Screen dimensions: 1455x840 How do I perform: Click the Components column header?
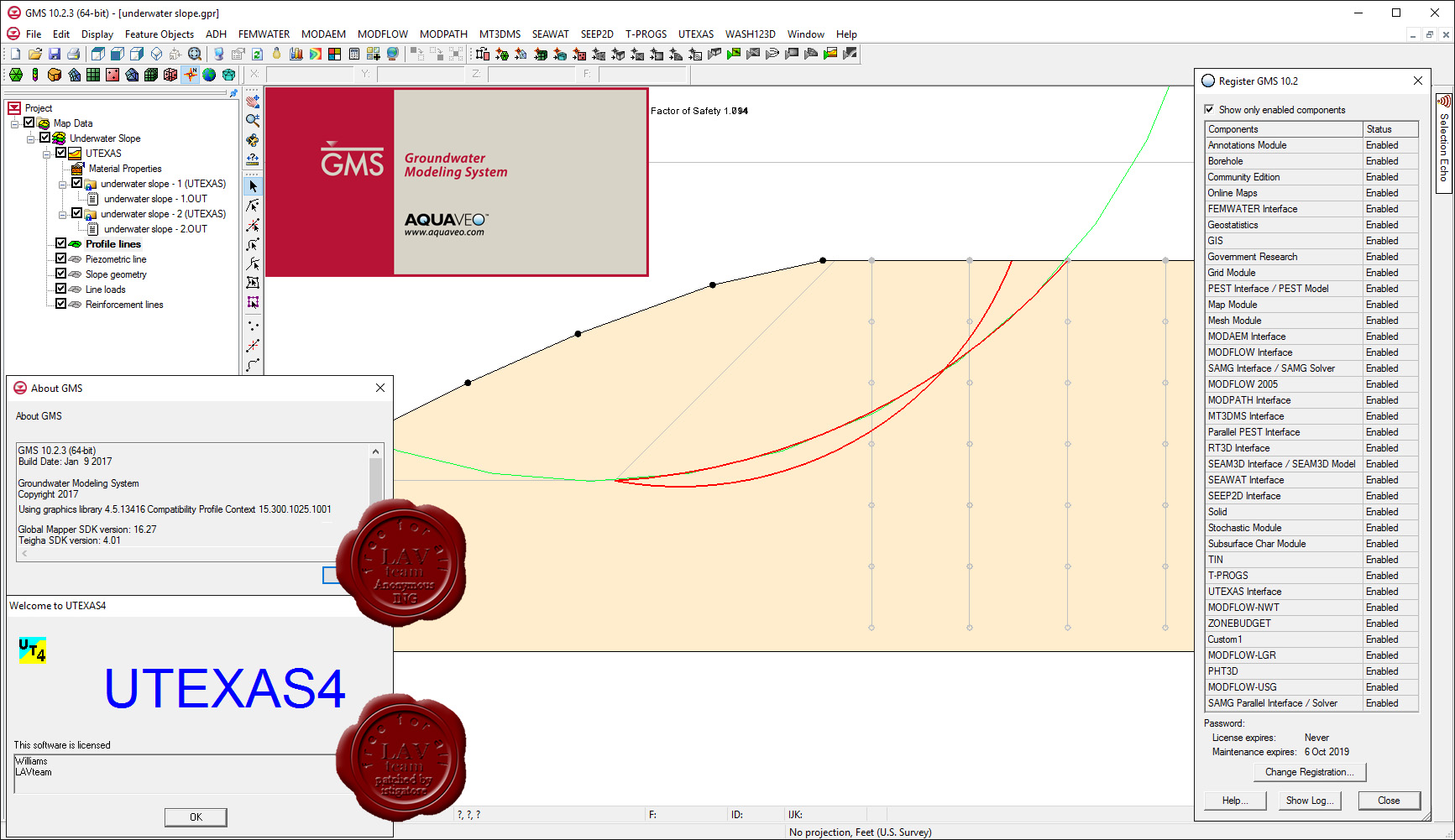pyautogui.click(x=1283, y=129)
